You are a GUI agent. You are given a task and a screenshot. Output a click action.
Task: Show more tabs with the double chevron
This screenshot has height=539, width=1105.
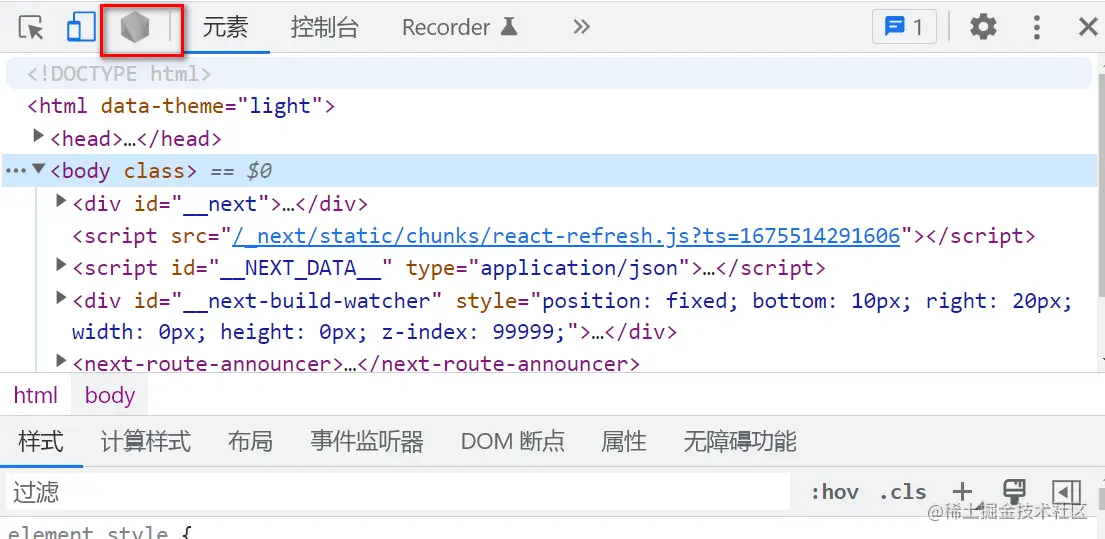581,27
